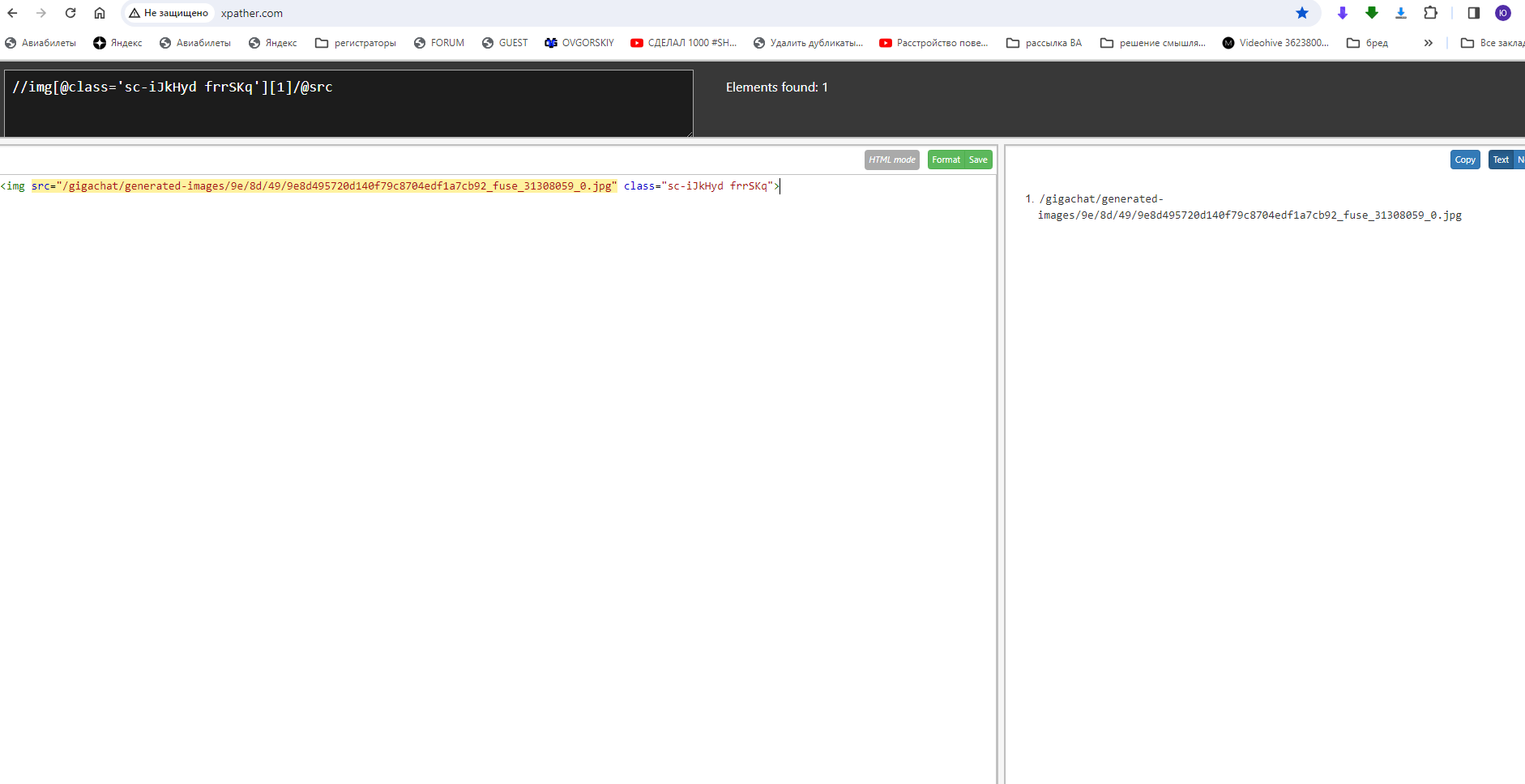Expand hidden bookmarks with the chevron

pos(1428,43)
